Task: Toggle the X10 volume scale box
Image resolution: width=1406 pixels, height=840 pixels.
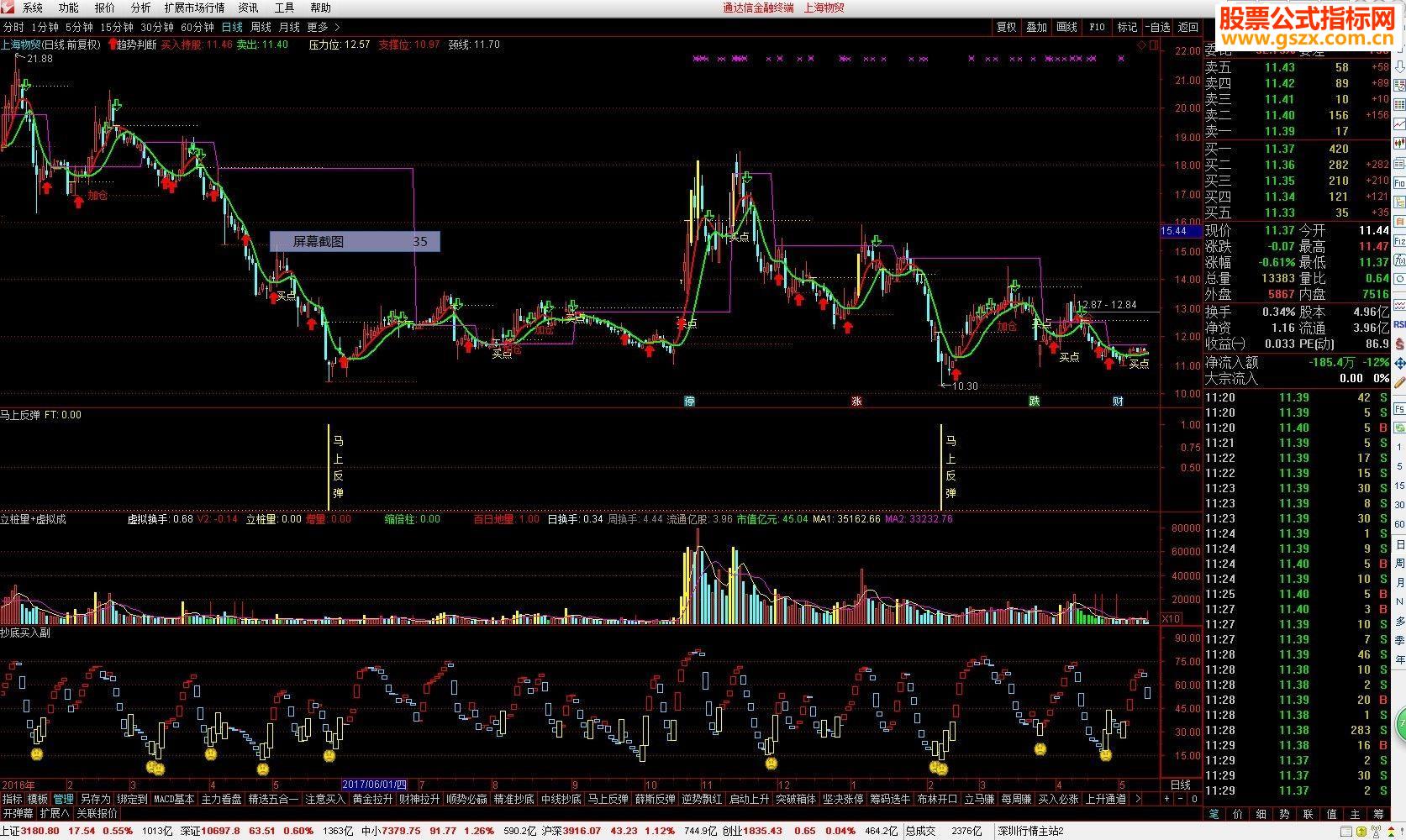Action: pyautogui.click(x=1172, y=618)
